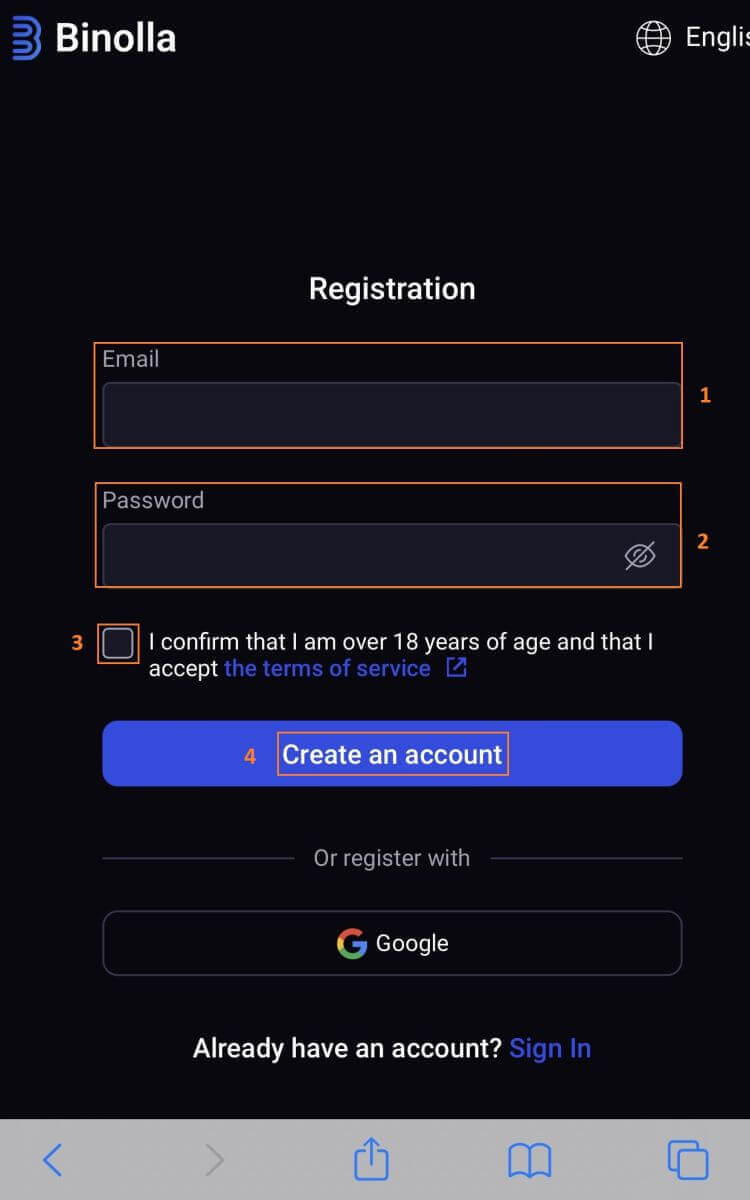Viewport: 750px width, 1200px height.
Task: Click the back navigation arrow
Action: click(x=53, y=1159)
